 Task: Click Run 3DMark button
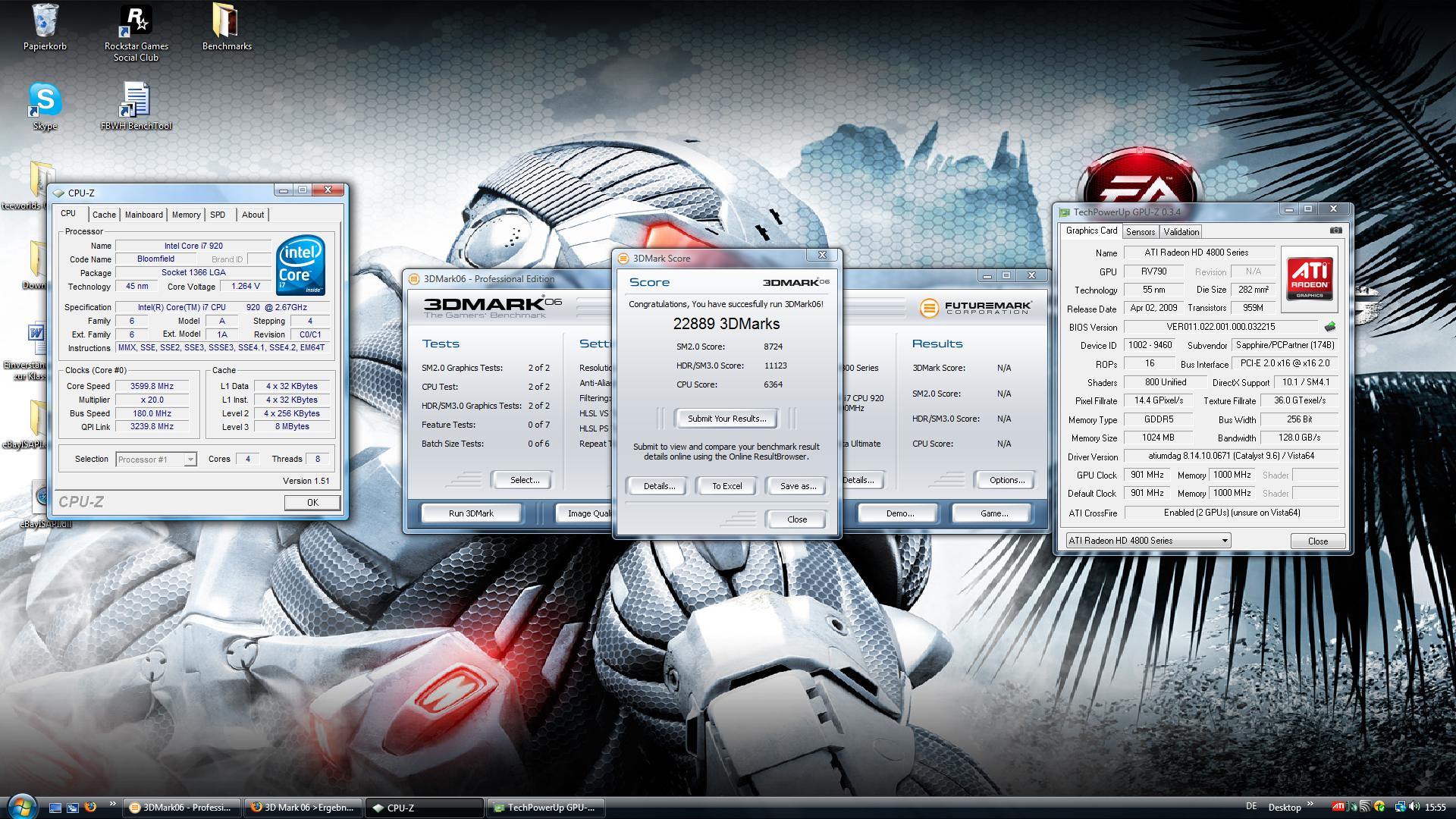(x=471, y=513)
